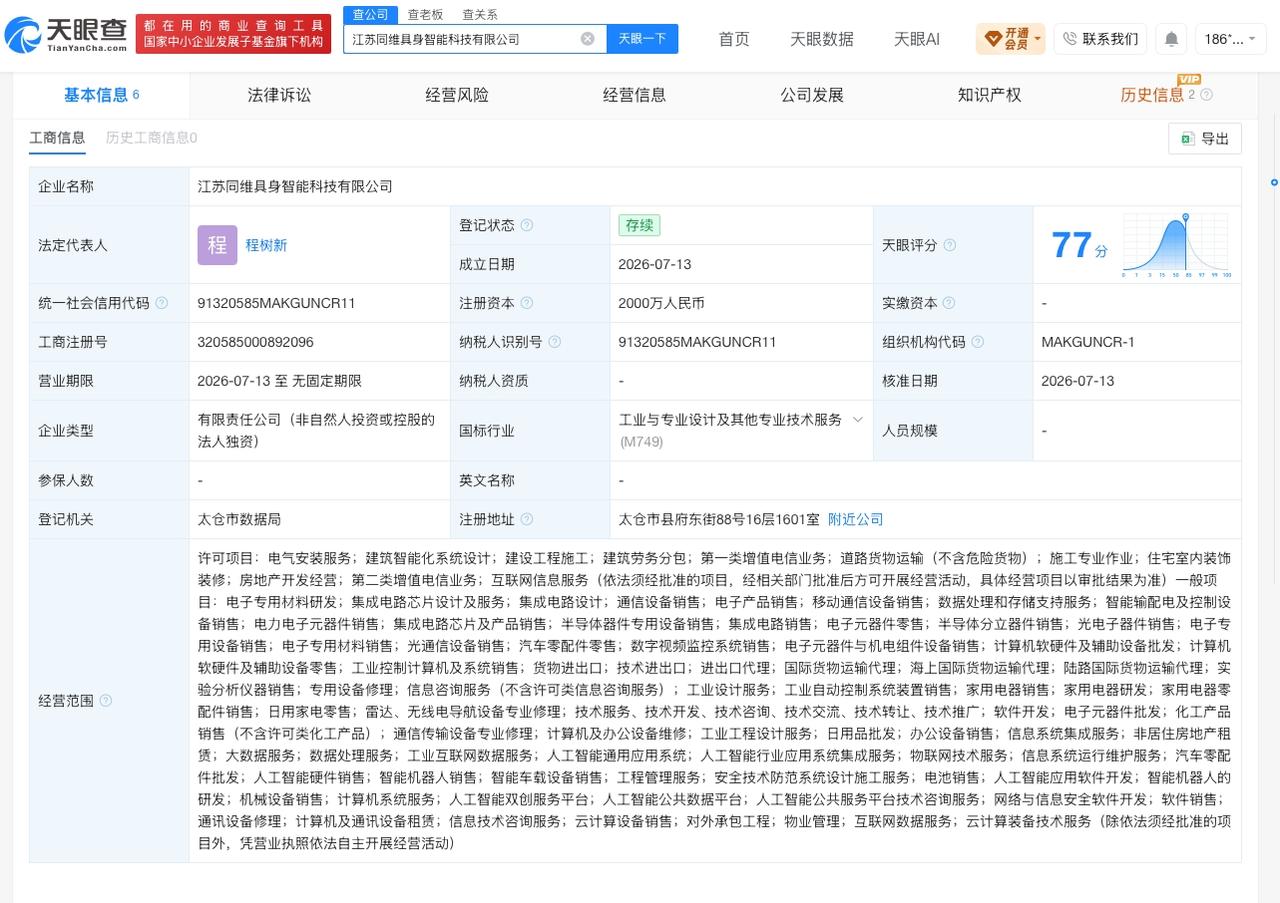Screen dimensions: 1280x903
Task: Click the 存续 status badge
Action: 639,226
